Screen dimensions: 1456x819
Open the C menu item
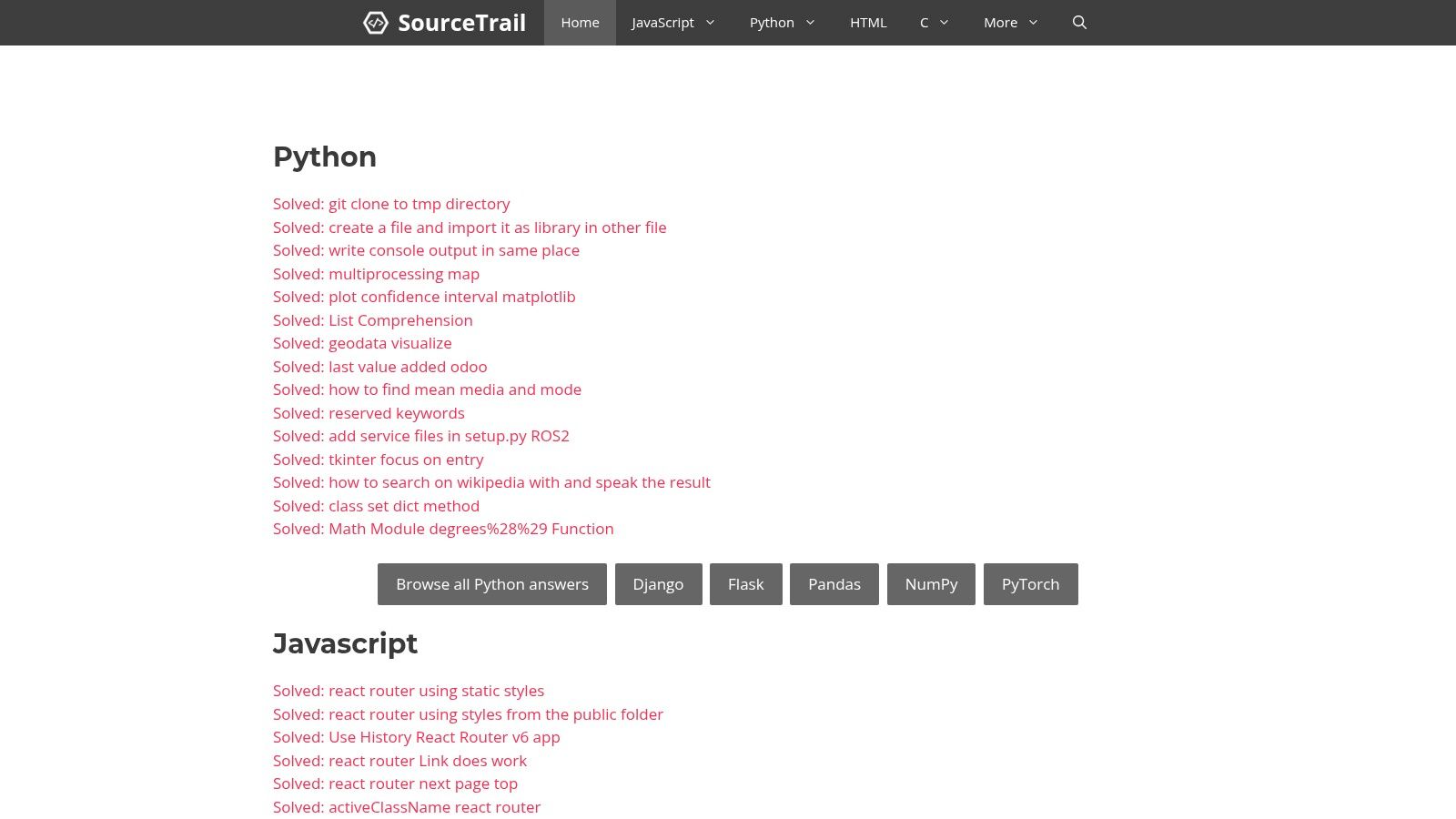[924, 23]
